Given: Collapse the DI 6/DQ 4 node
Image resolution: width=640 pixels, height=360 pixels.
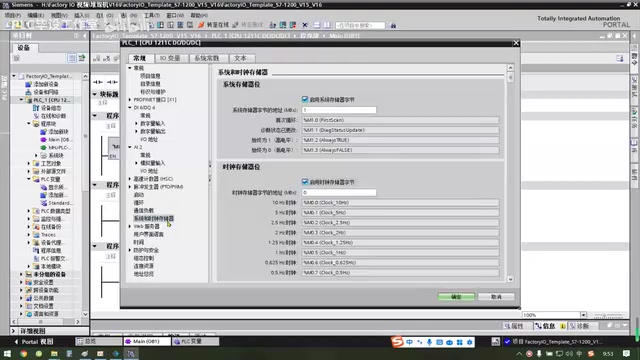Looking at the screenshot, I should tap(130, 107).
